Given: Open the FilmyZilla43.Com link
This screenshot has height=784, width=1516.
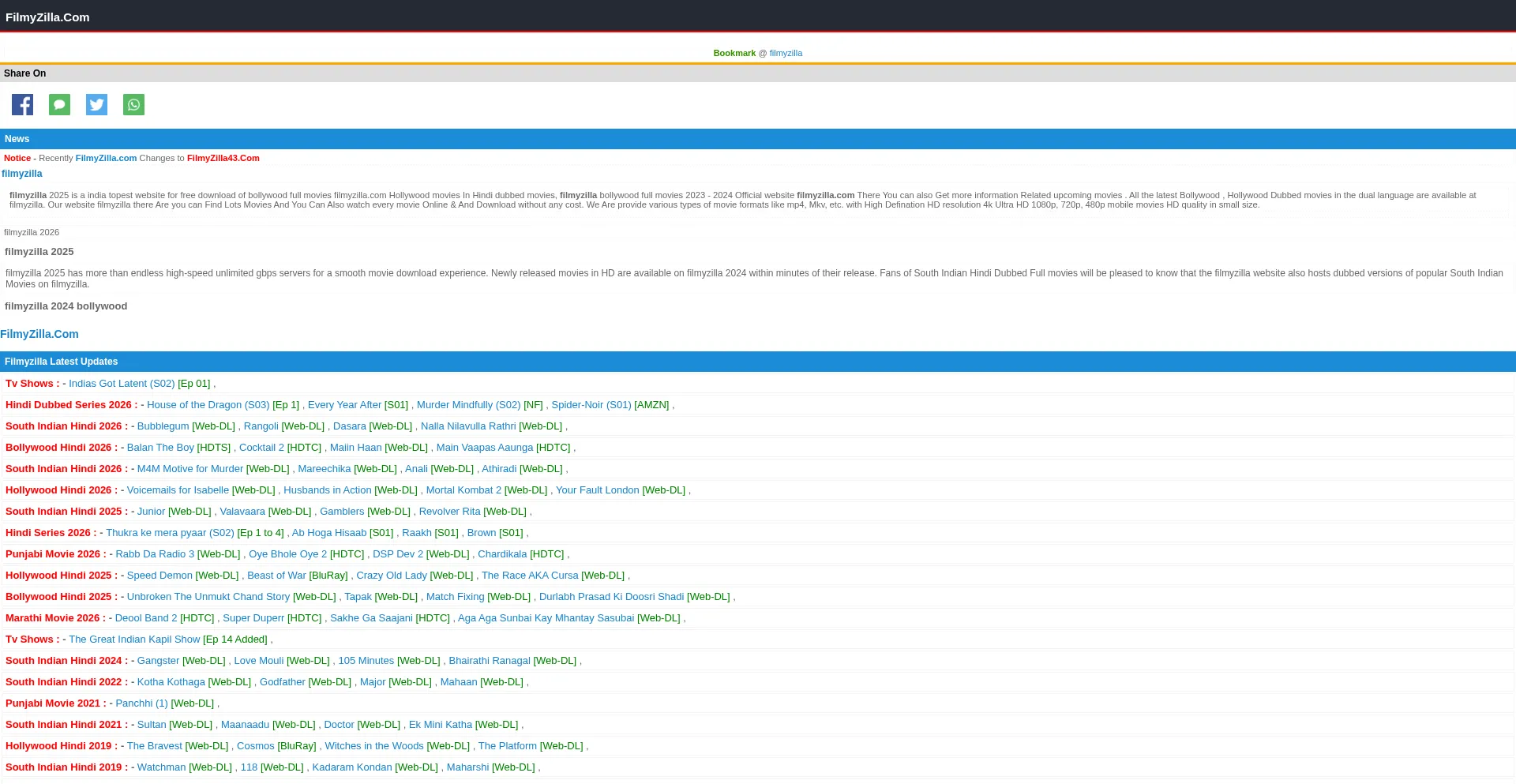Looking at the screenshot, I should tap(223, 158).
